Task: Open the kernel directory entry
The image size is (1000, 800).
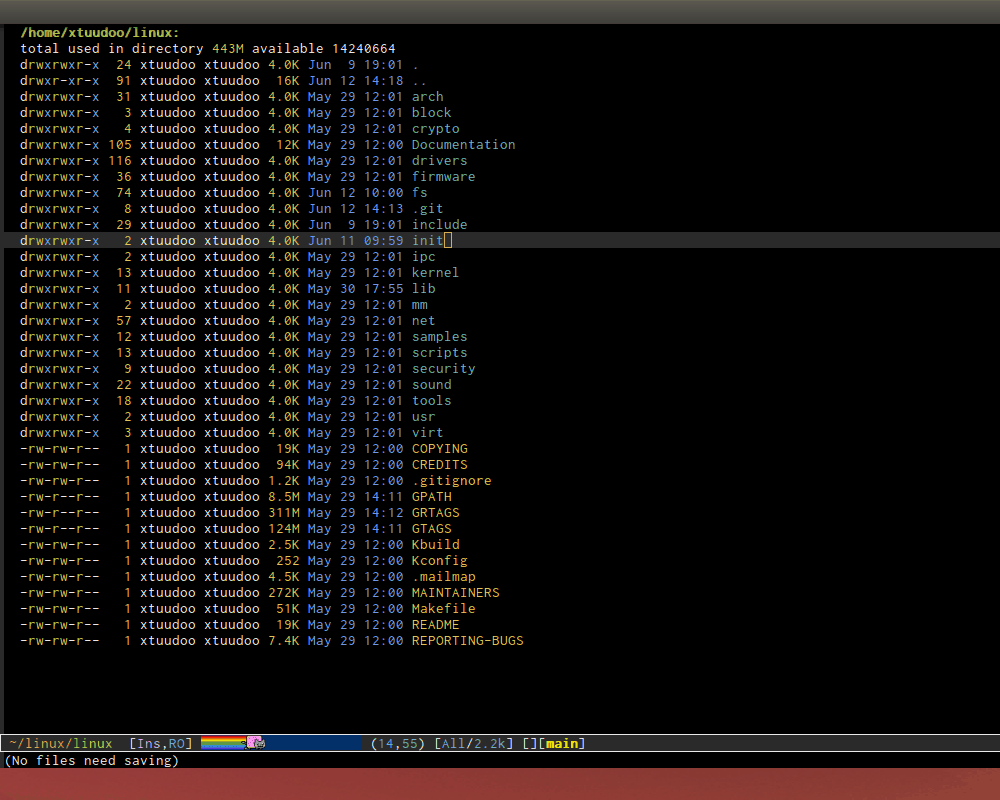Action: point(435,272)
